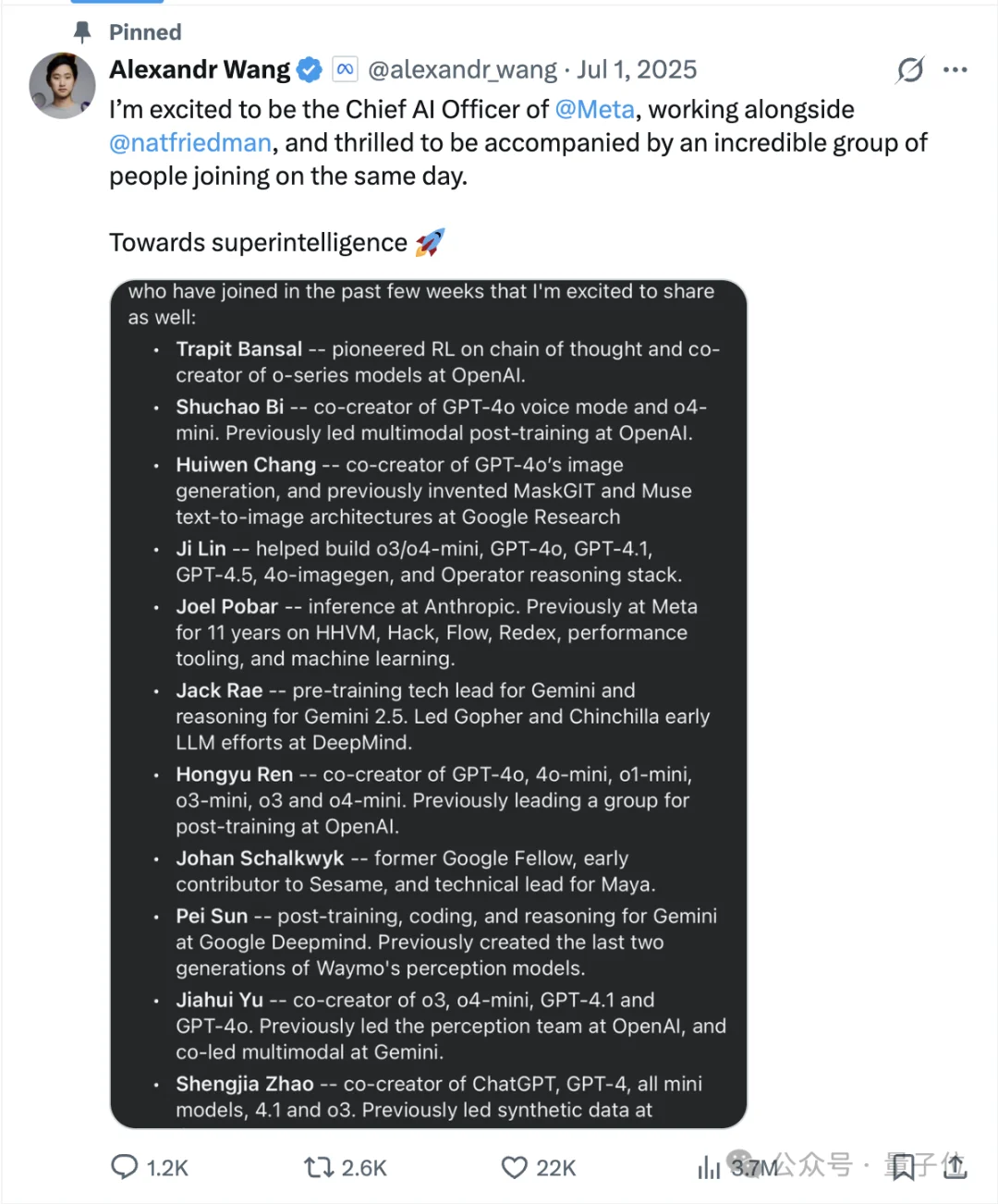Viewport: 998px width, 1204px height.
Task: Click the Alexandr Wang display name
Action: point(200,70)
